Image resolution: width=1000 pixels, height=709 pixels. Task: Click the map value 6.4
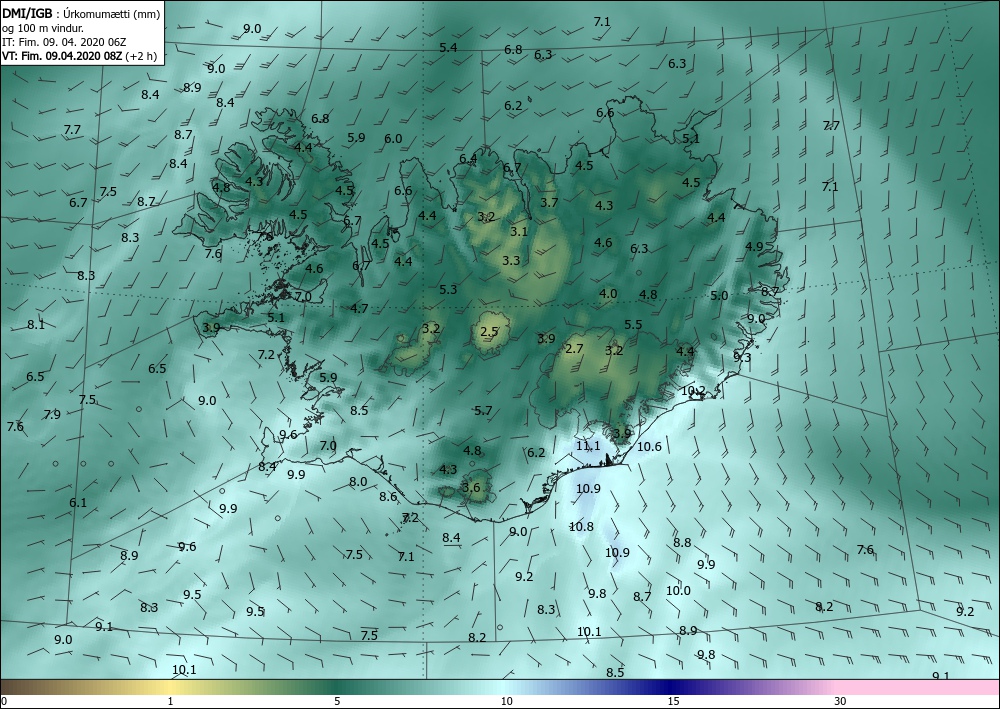(x=468, y=159)
